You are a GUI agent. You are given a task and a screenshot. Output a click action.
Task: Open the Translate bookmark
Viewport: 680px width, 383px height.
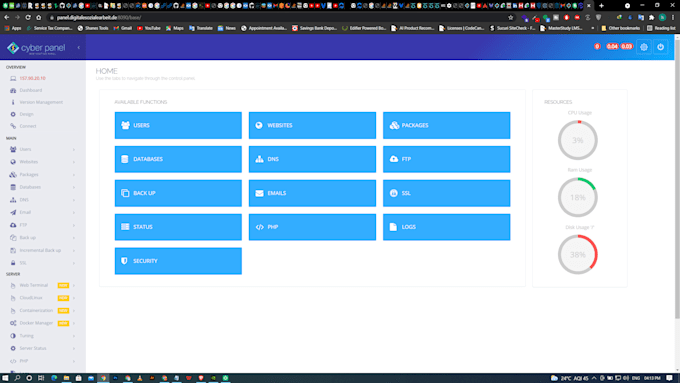coord(201,28)
